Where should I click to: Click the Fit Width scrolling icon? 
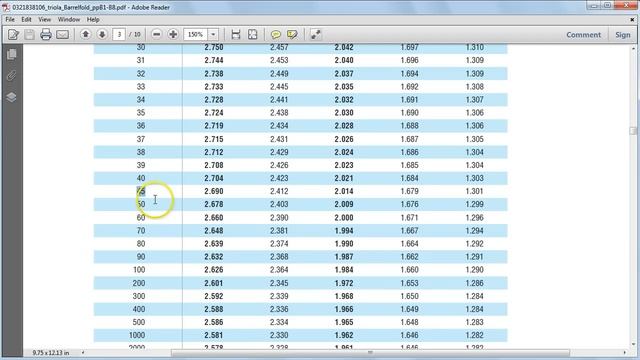pyautogui.click(x=236, y=35)
